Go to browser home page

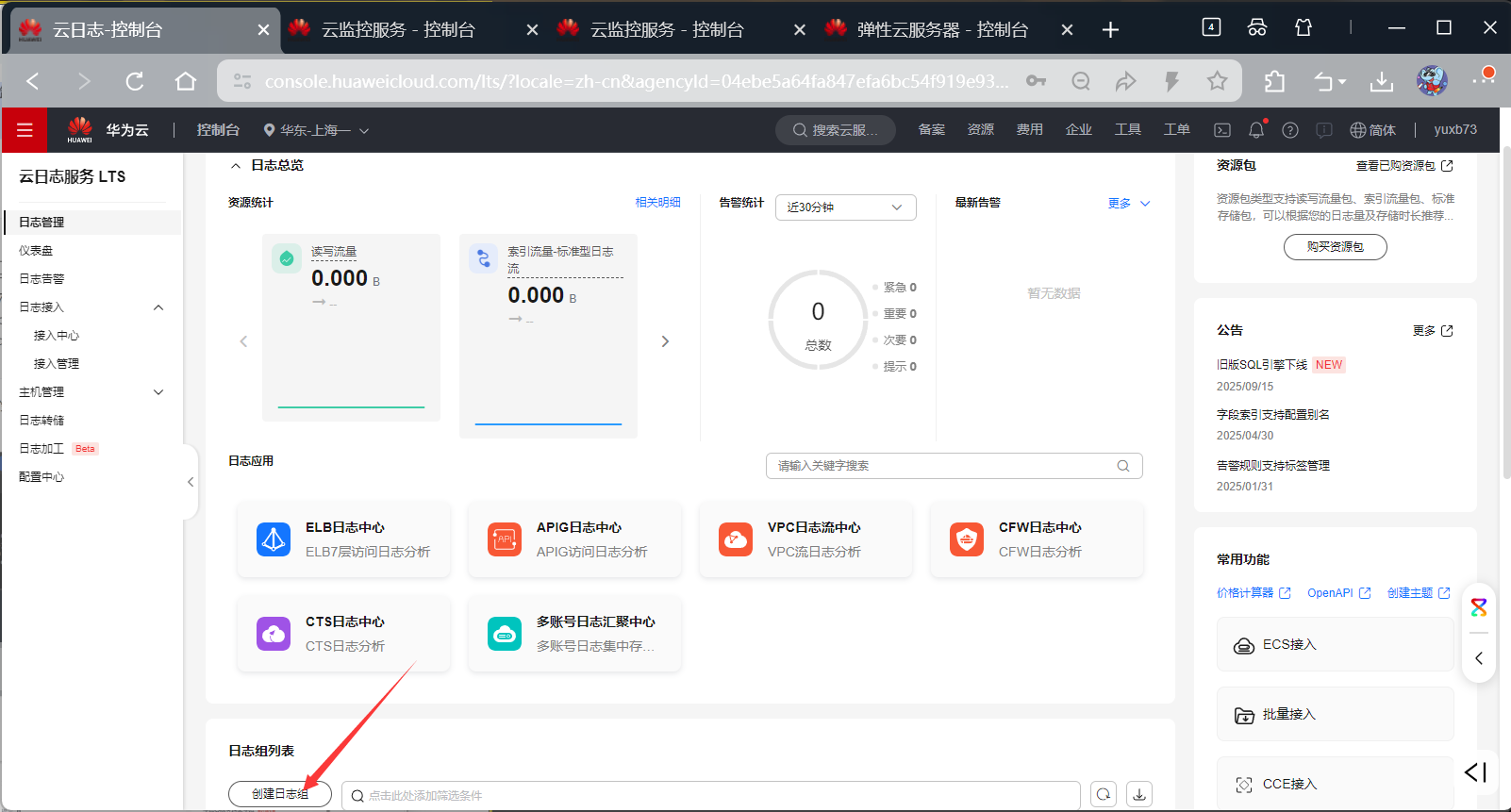coord(186,81)
